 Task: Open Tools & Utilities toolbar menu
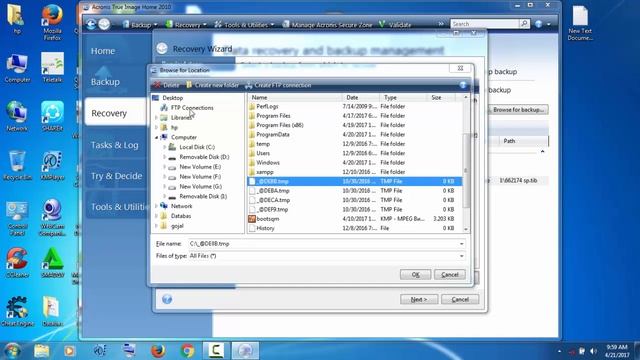click(244, 25)
